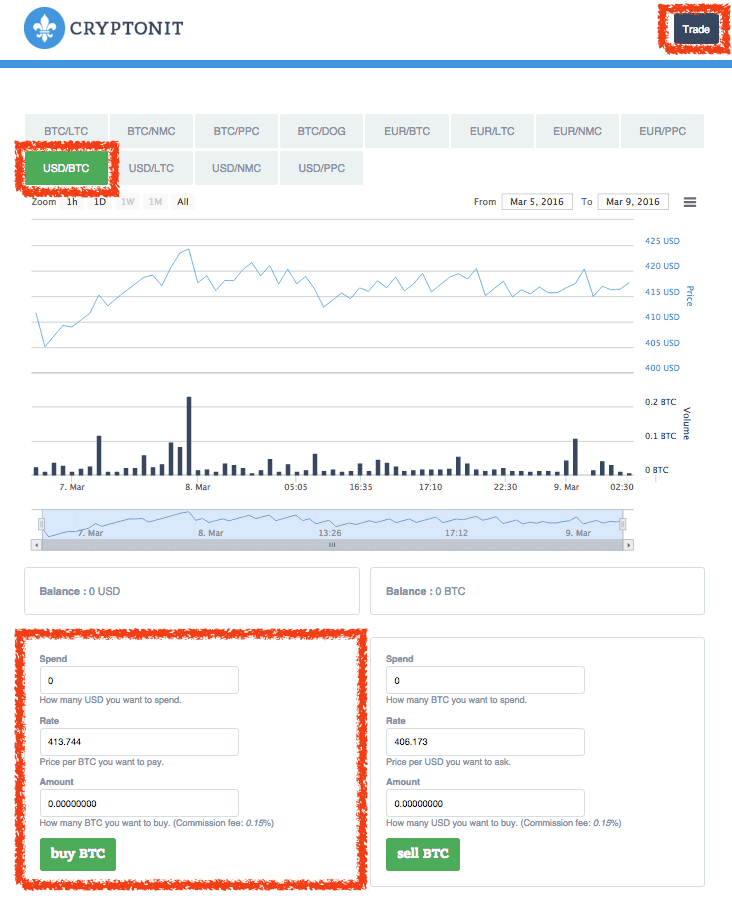Click the 16:35 time axis label
732x900 pixels.
click(x=361, y=487)
